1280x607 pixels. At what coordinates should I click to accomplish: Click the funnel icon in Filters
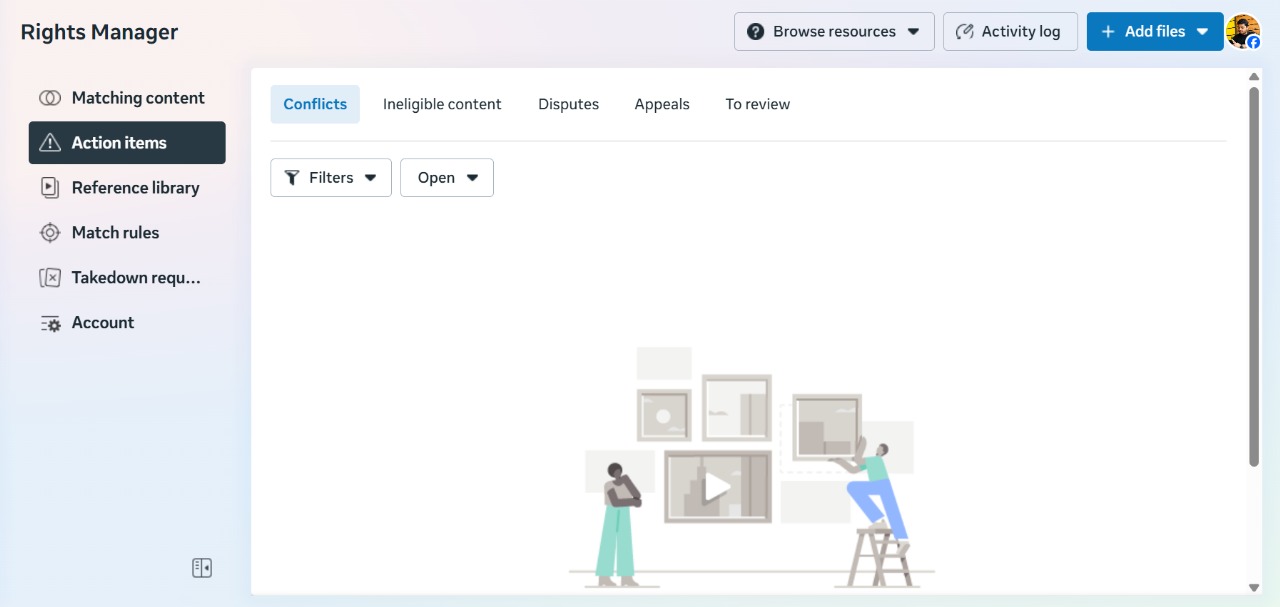pyautogui.click(x=292, y=178)
